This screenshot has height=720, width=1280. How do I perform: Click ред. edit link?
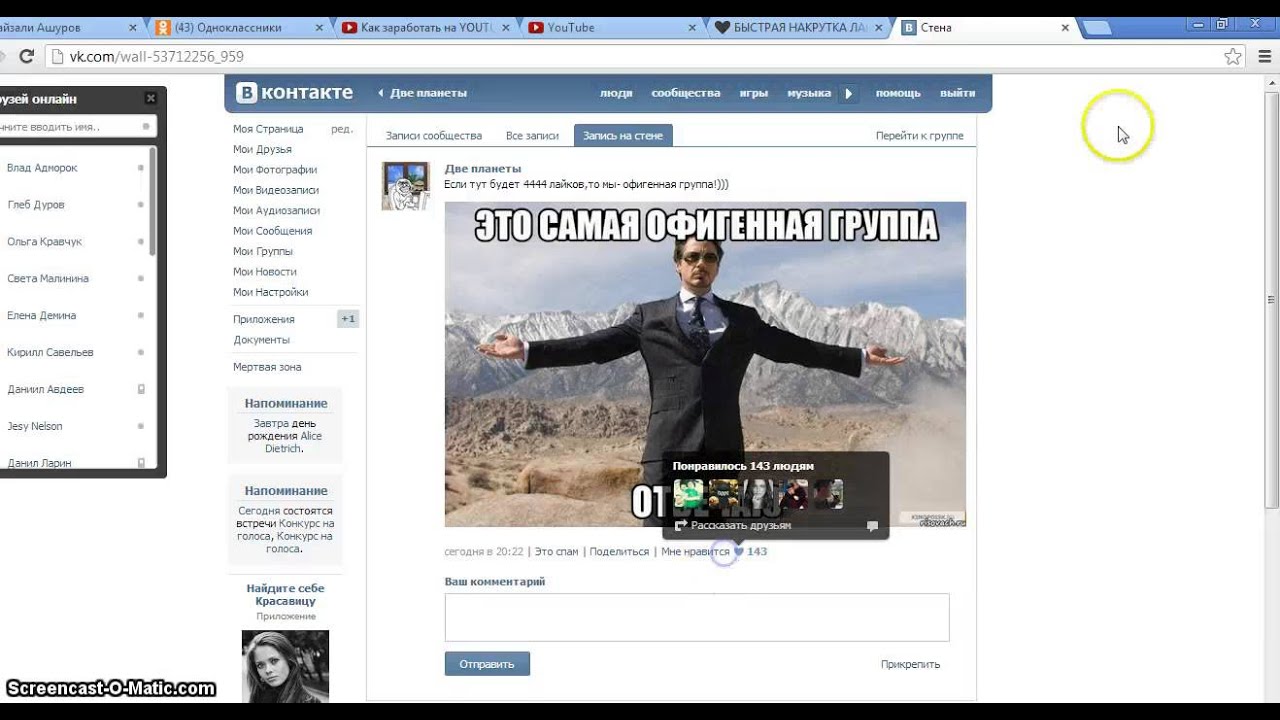(x=342, y=129)
